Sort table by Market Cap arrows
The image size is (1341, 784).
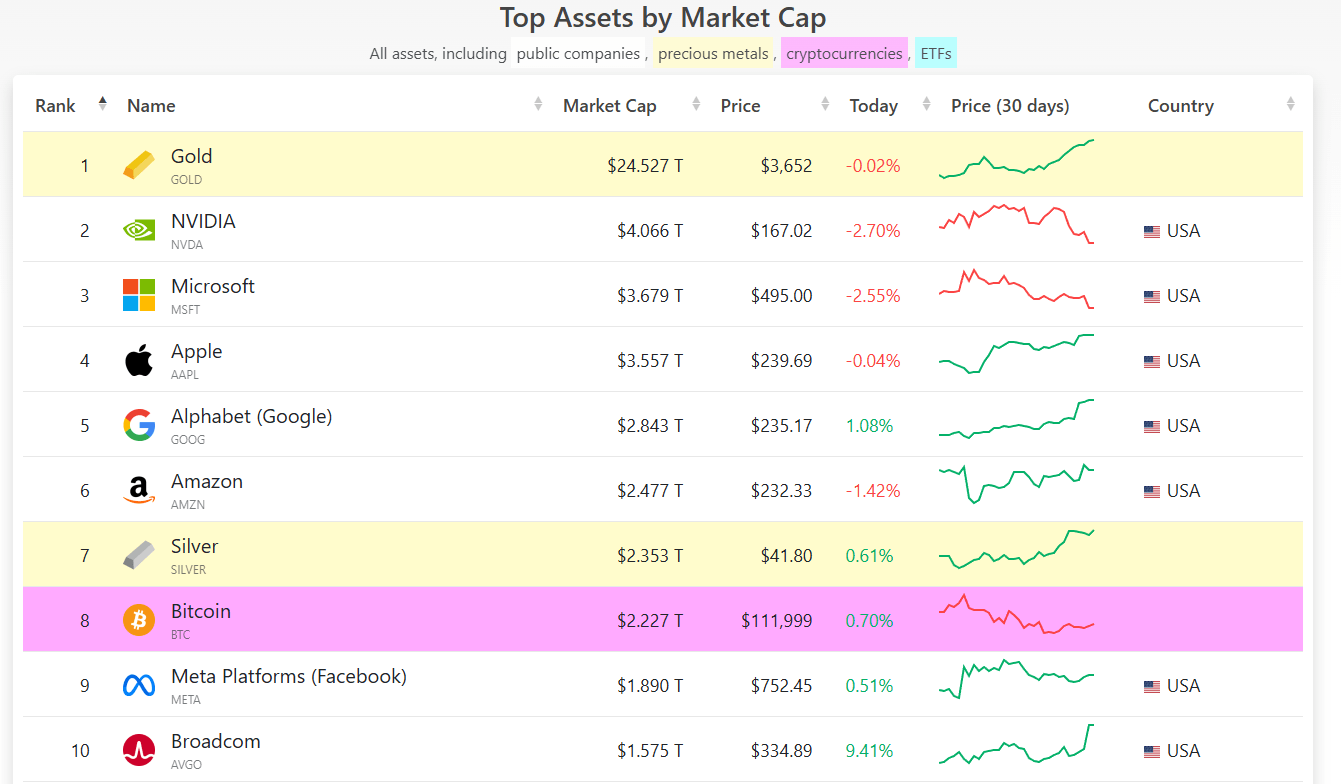point(696,104)
